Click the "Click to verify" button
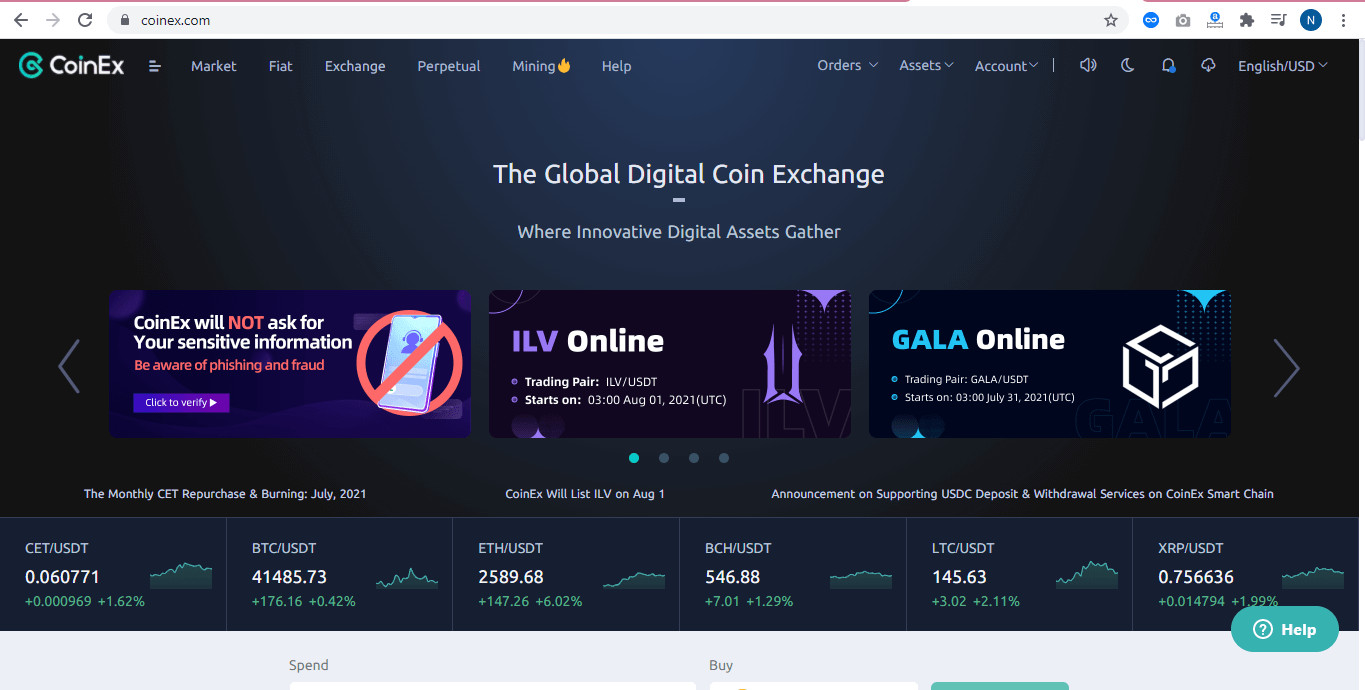 pos(181,402)
